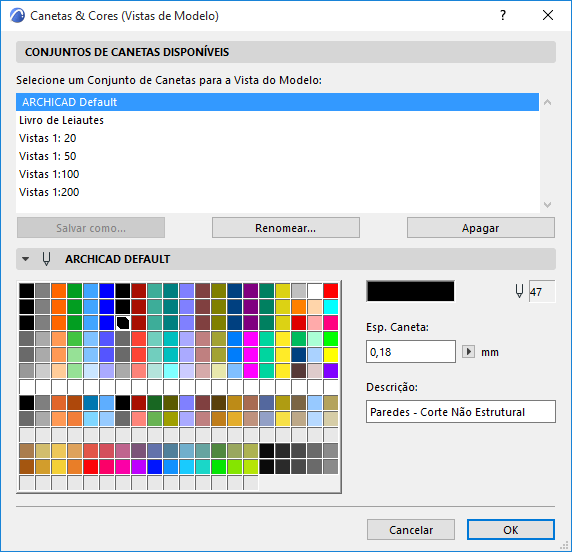Select the ARCHICAD Default pen set

[x=277, y=102]
